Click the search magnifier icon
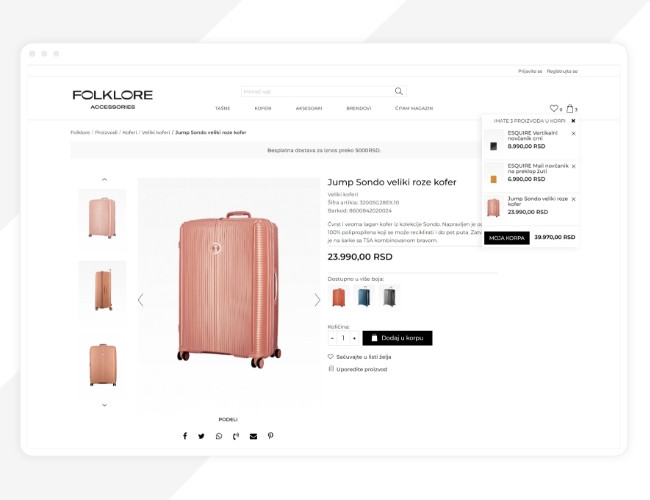The height and width of the screenshot is (500, 650). 398,91
